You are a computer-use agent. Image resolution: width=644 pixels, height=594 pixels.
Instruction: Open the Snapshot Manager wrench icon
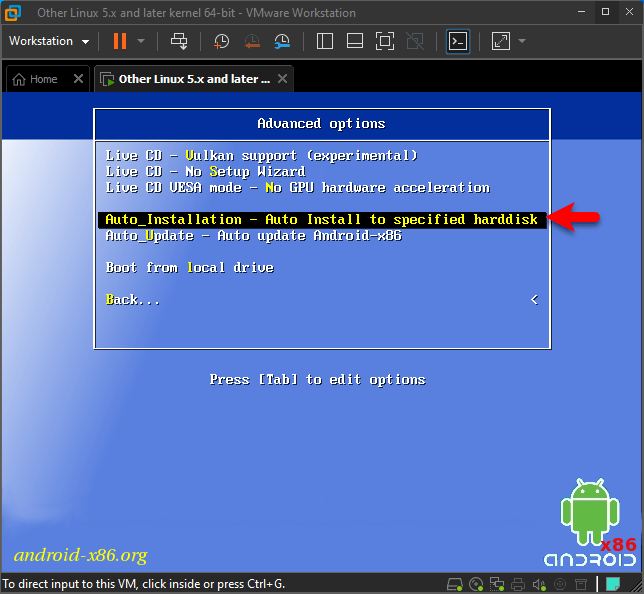click(x=282, y=41)
